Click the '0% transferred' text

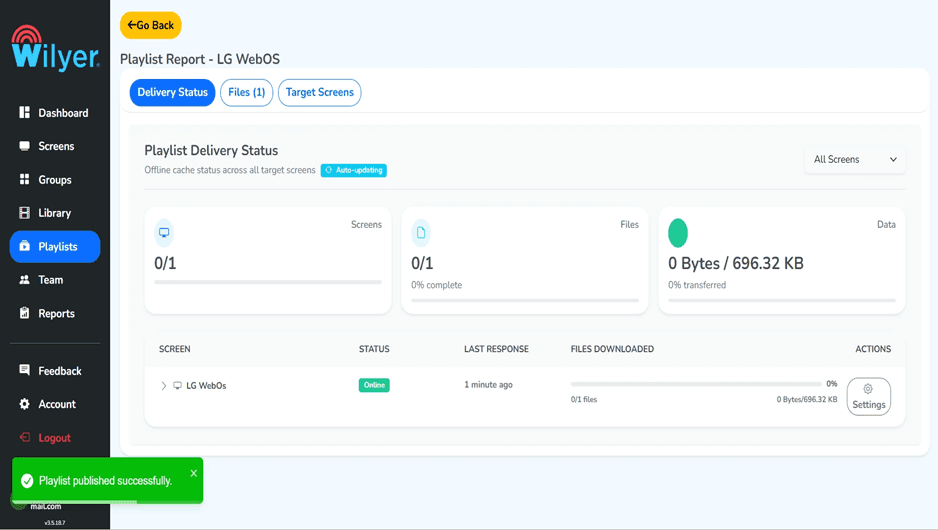pos(697,285)
